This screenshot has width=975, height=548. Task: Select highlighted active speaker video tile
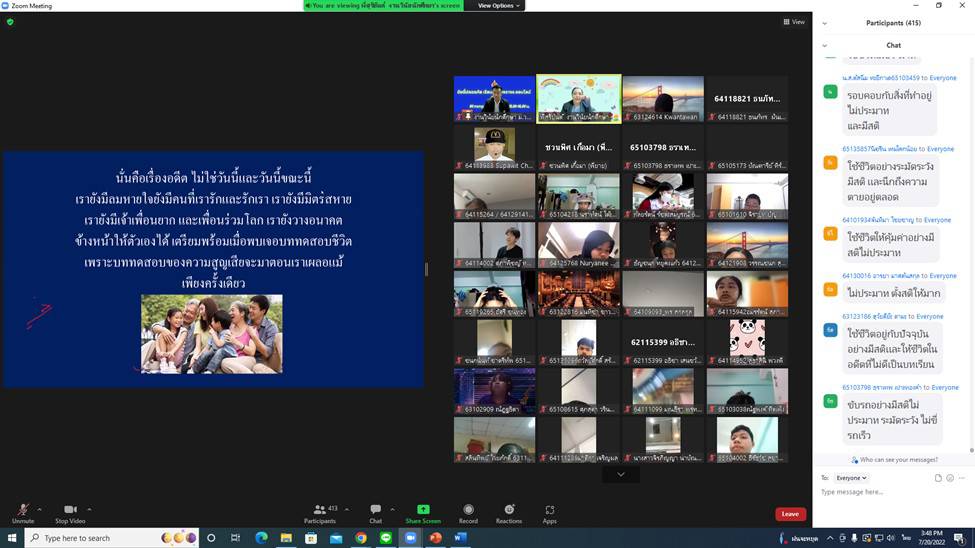point(578,99)
